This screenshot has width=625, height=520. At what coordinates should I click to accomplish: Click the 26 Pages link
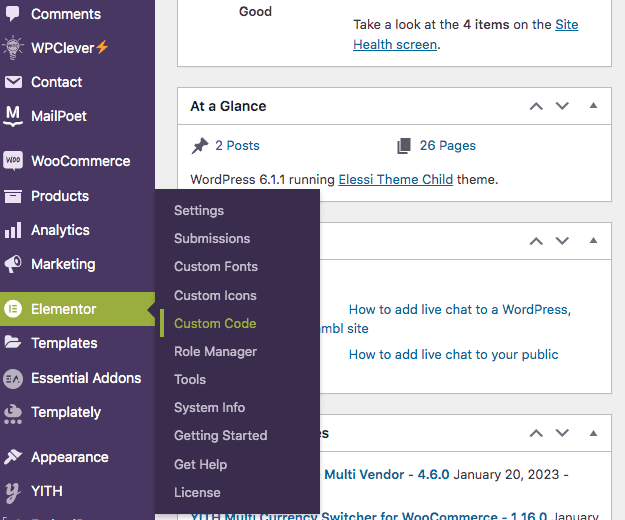pyautogui.click(x=447, y=146)
